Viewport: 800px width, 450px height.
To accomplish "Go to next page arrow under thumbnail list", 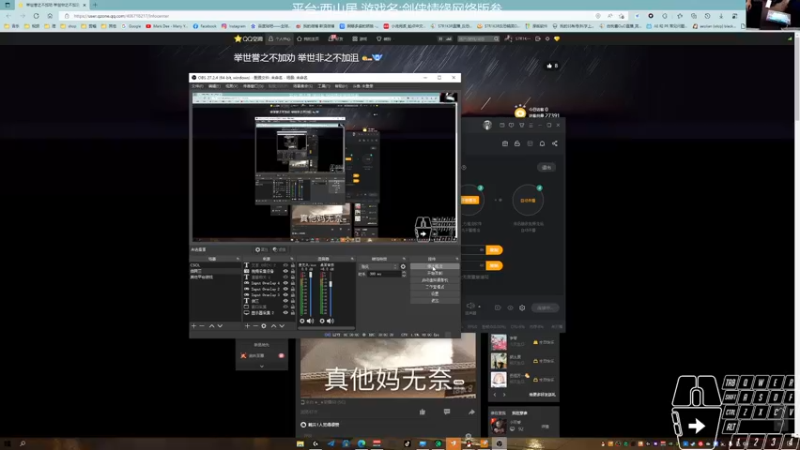I will point(504,395).
